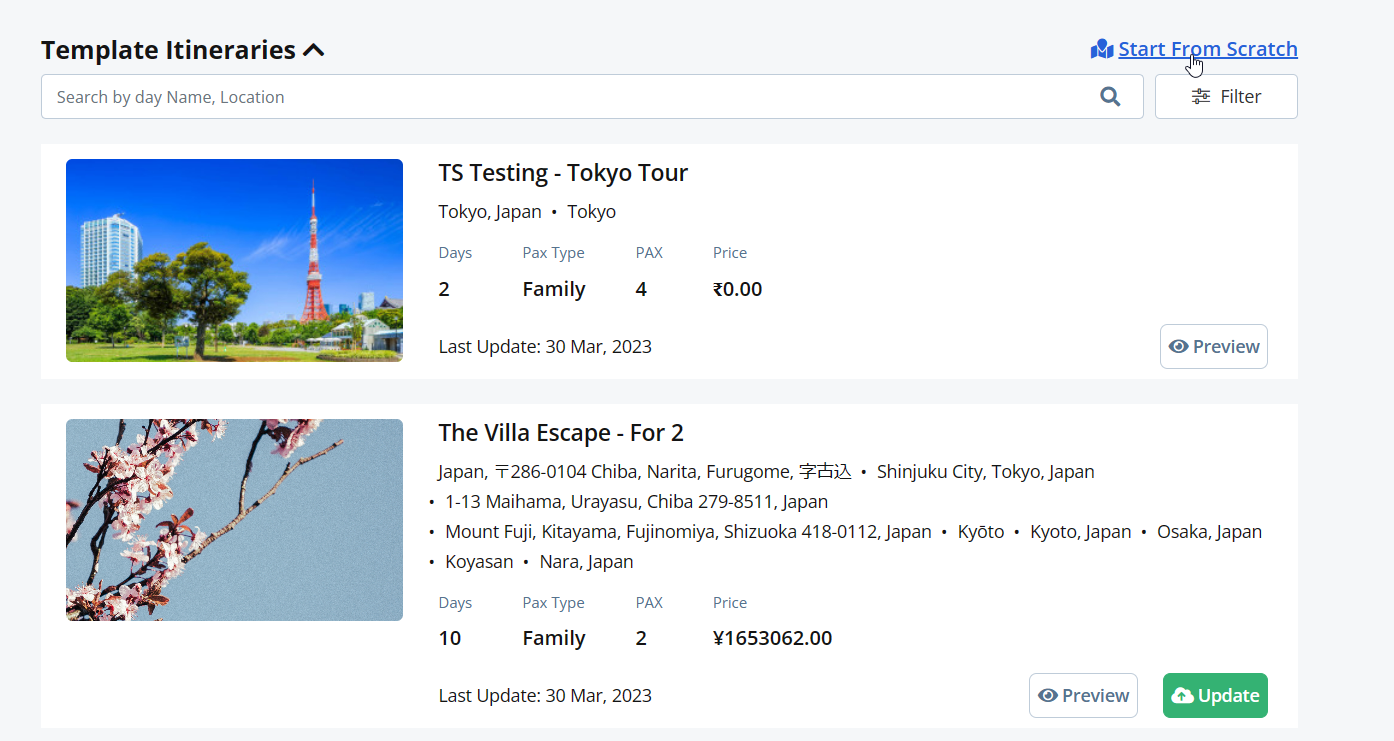1394x741 pixels.
Task: Click the Koyasan location text
Action: point(479,562)
